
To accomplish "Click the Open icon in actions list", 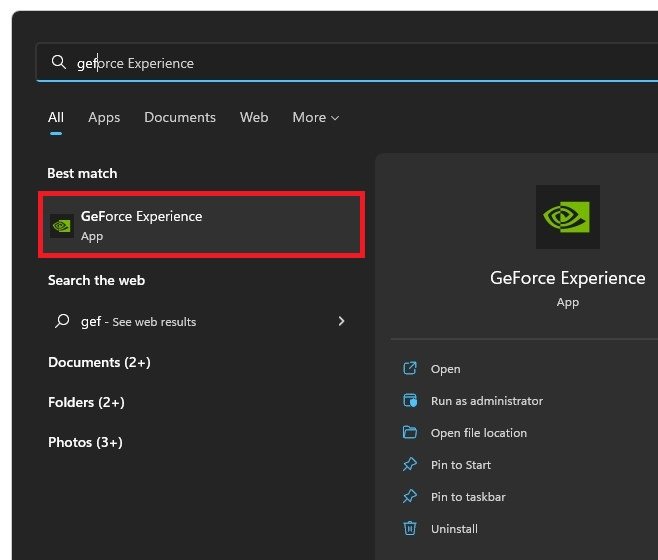I will [409, 369].
